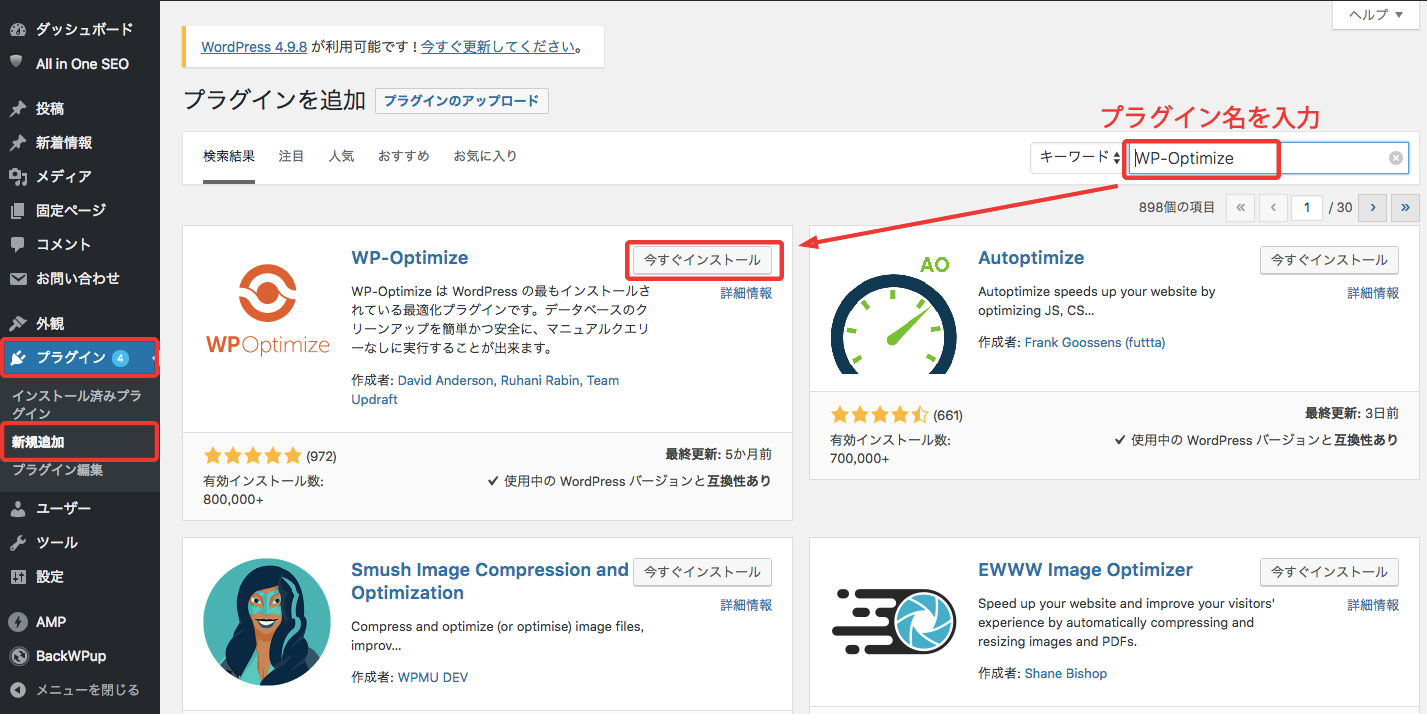Screen dimensions: 1427x714
Task: Switch to the おすすめ tab
Action: pyautogui.click(x=403, y=156)
